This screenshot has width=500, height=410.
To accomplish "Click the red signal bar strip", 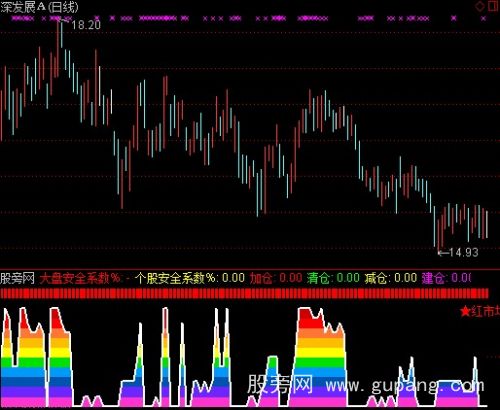I will pyautogui.click(x=244, y=294).
